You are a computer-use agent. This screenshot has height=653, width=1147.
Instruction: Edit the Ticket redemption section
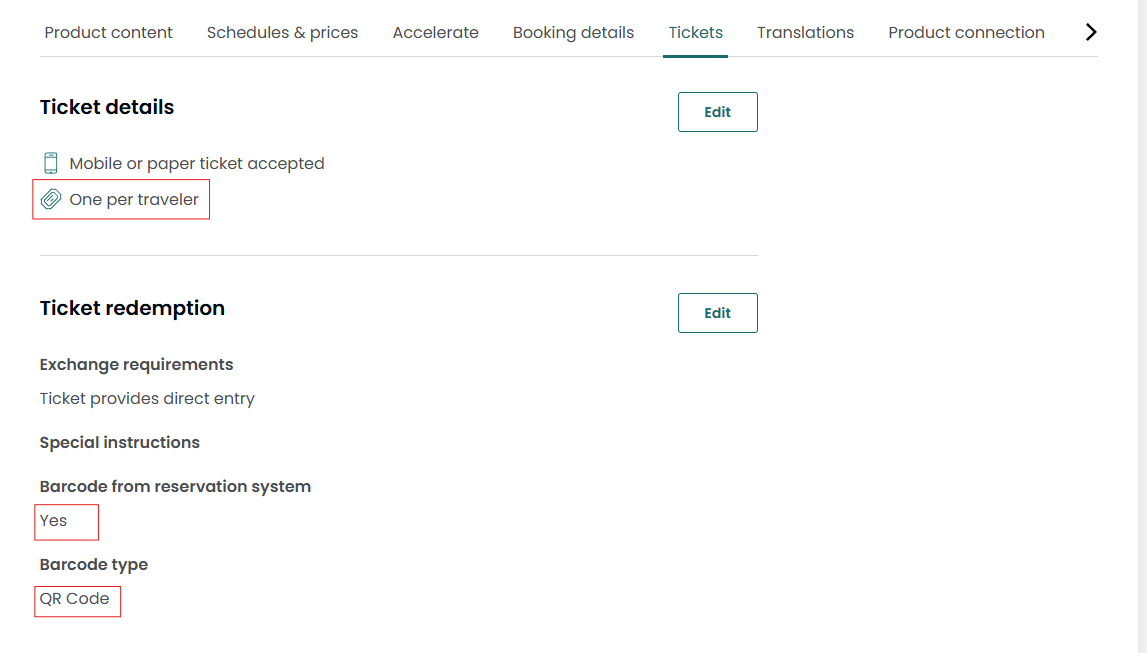717,313
